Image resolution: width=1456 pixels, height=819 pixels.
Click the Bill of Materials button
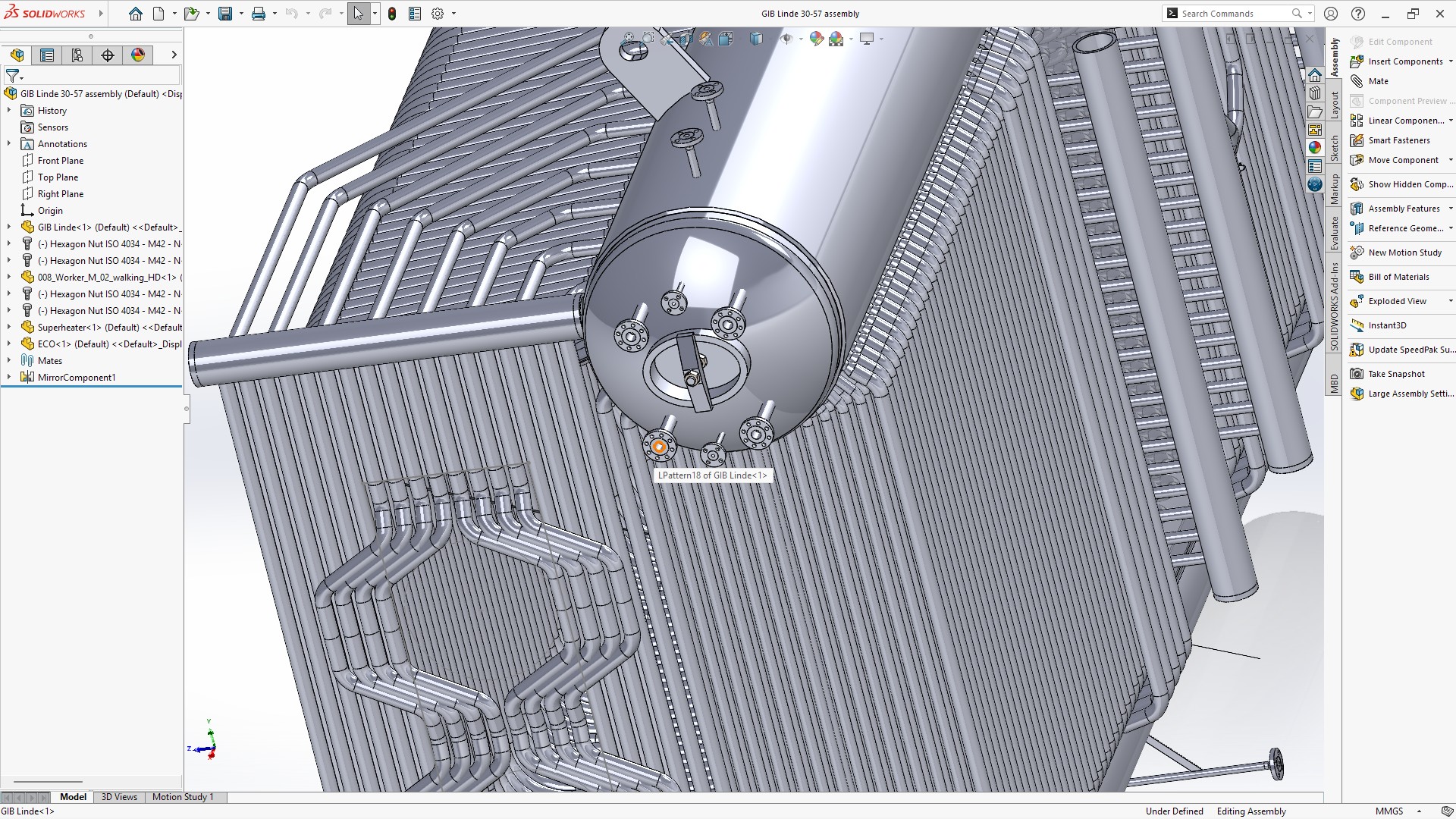(x=1398, y=277)
